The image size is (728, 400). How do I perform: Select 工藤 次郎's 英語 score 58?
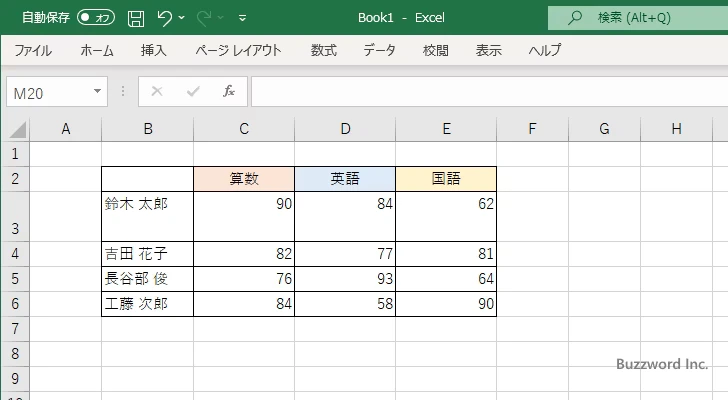345,304
